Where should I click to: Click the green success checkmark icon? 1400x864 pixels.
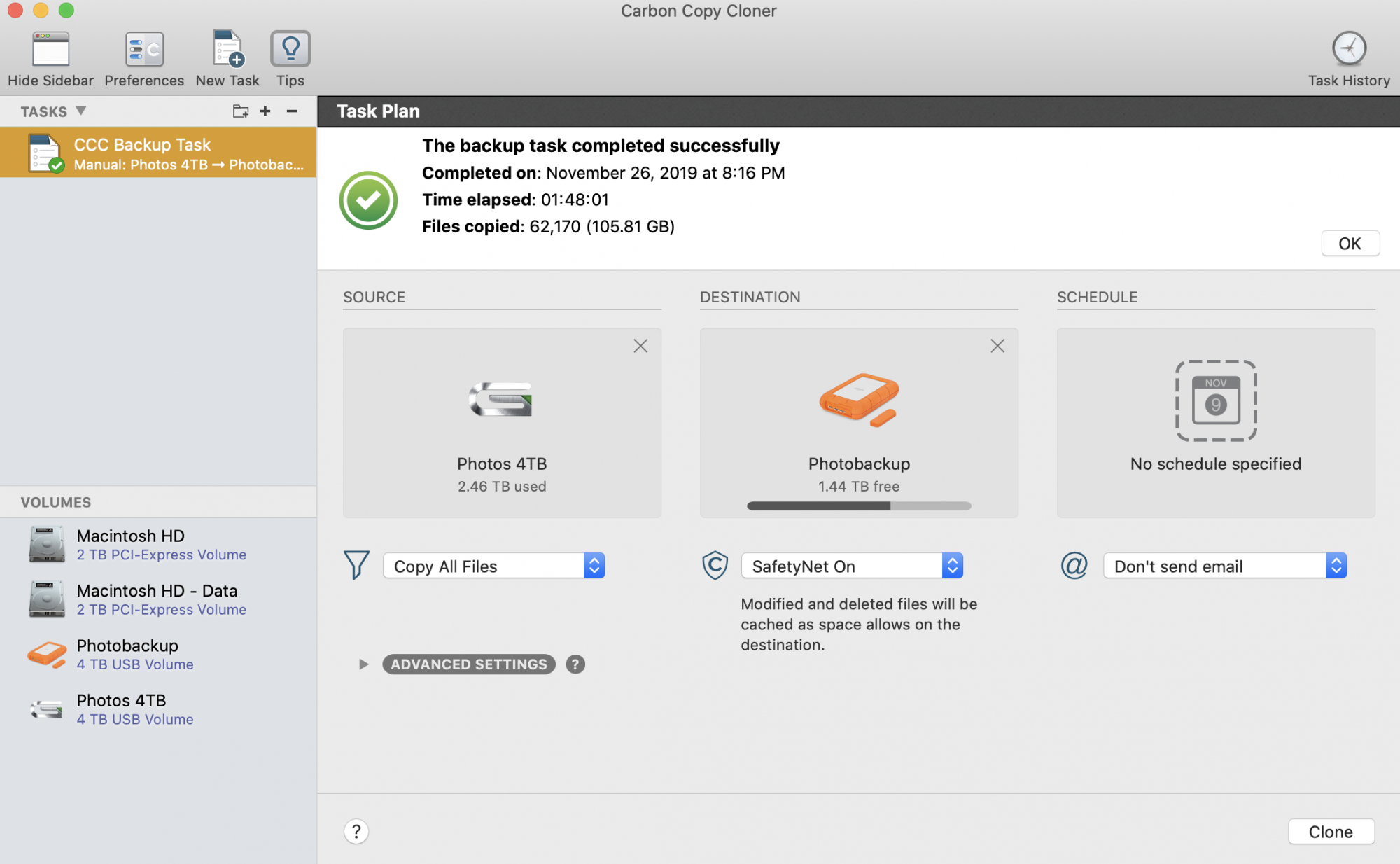coord(368,200)
